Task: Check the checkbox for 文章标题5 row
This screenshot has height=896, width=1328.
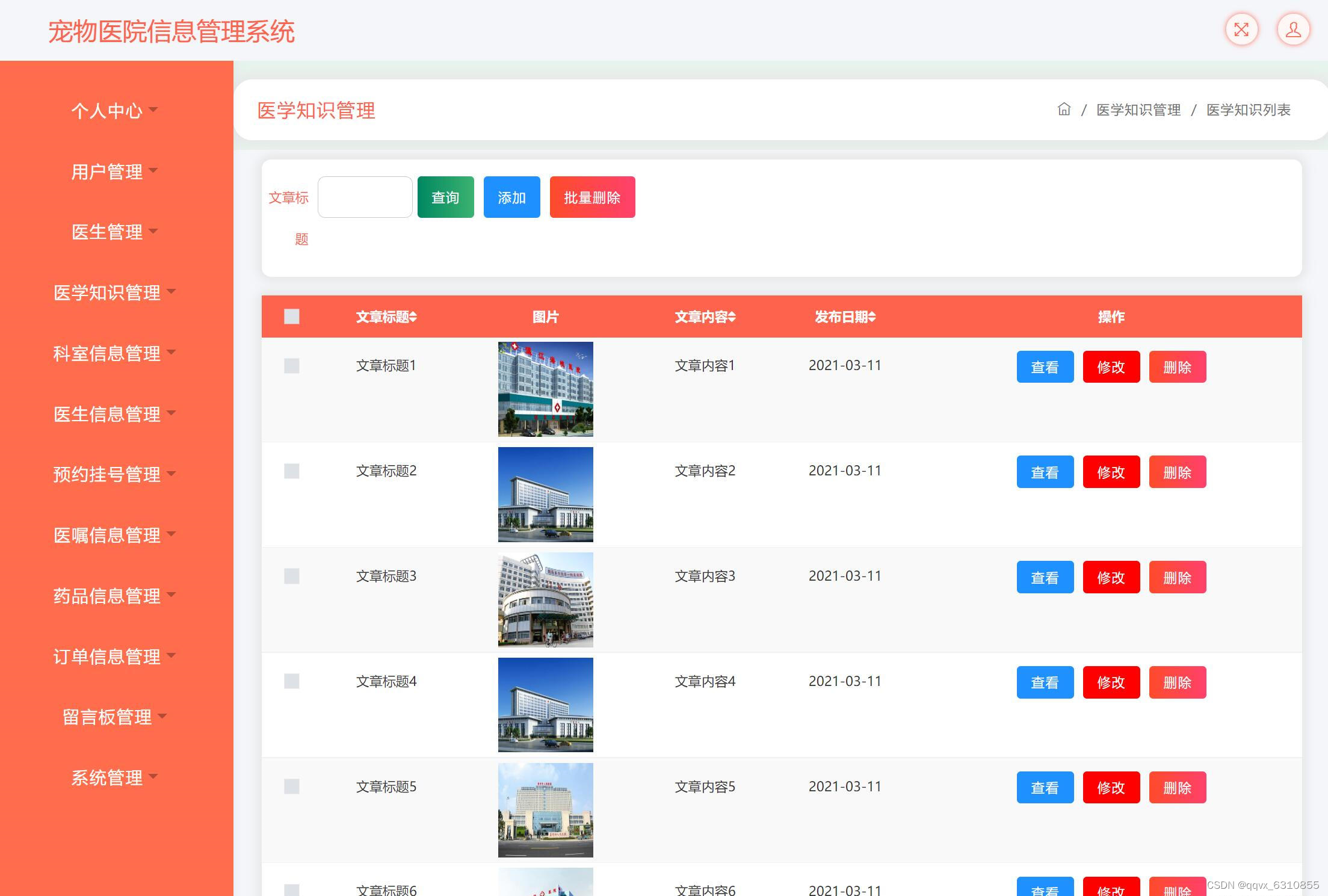Action: (292, 786)
